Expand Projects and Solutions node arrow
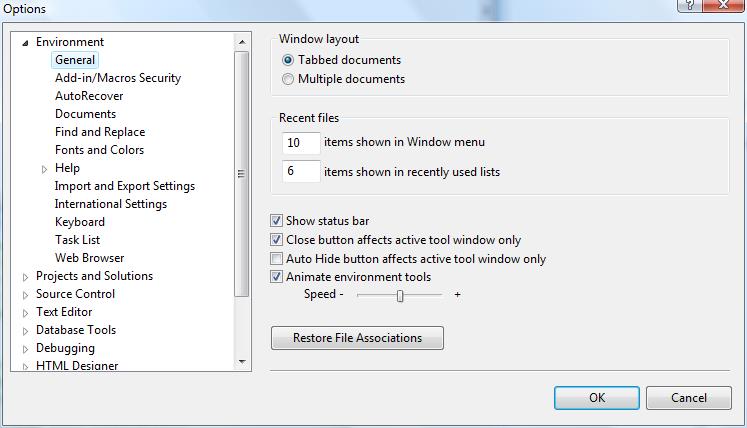Screen dimensions: 747x428 pyautogui.click(x=25, y=277)
